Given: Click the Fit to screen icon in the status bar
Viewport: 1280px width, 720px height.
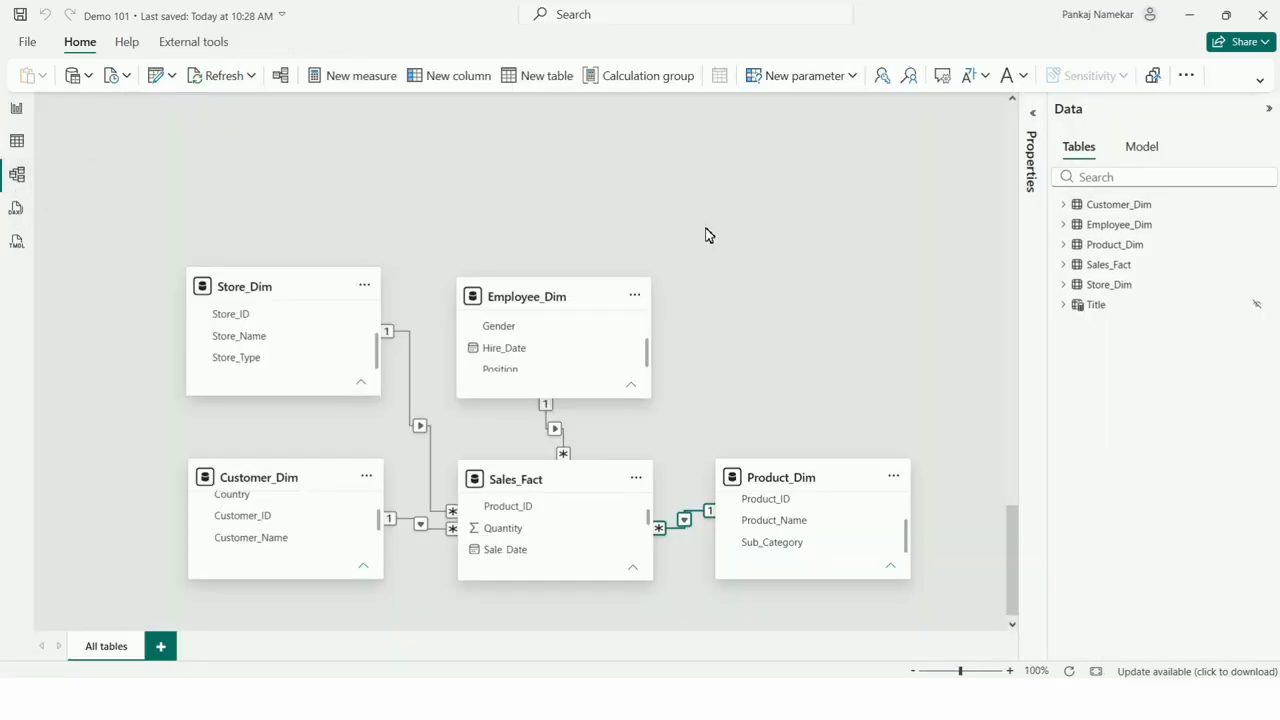Looking at the screenshot, I should [1096, 671].
